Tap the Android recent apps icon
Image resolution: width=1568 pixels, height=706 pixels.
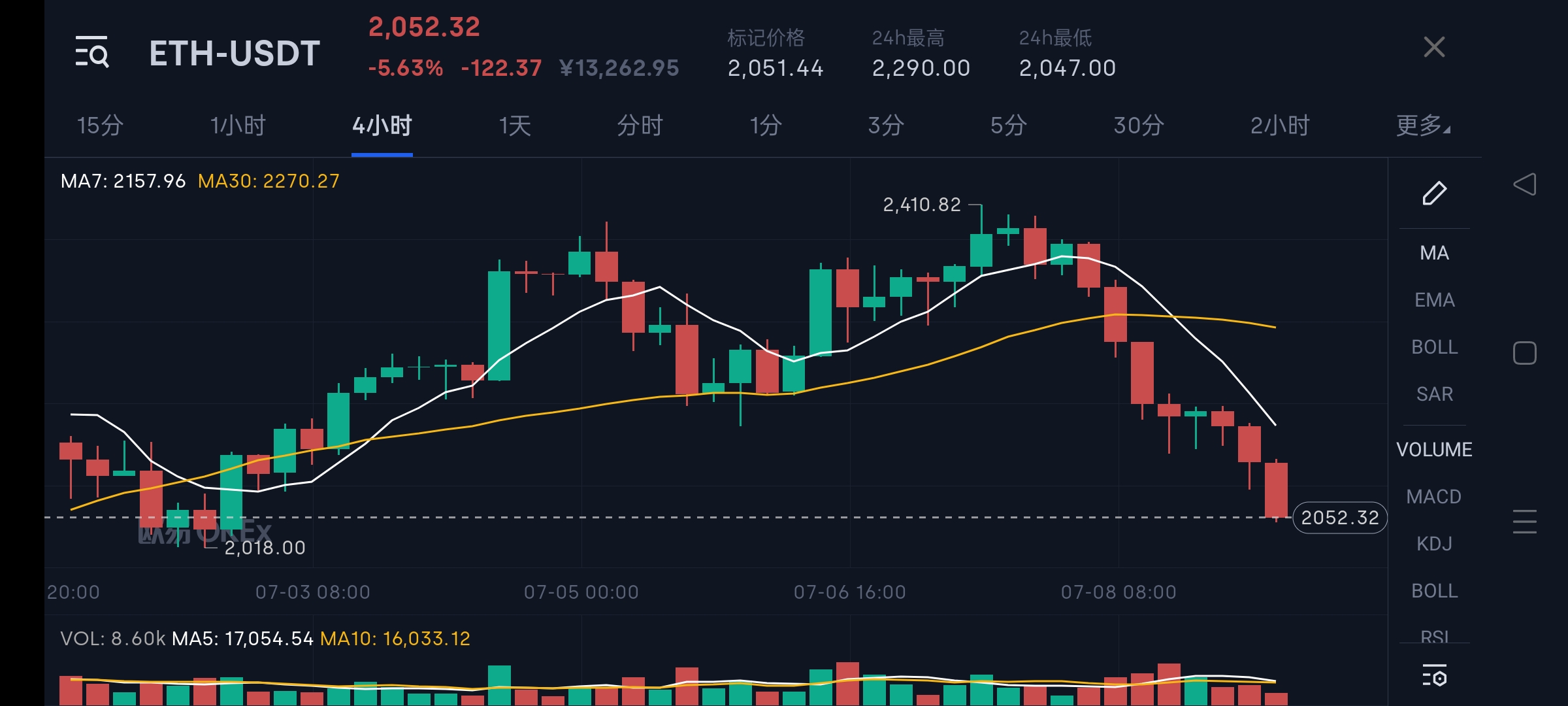[x=1524, y=522]
